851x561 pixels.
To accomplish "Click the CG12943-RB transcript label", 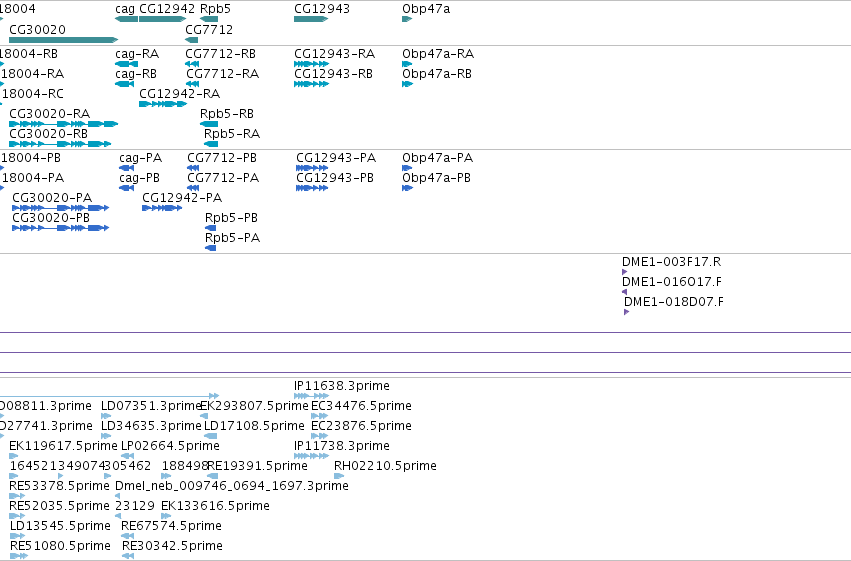I will tap(333, 74).
